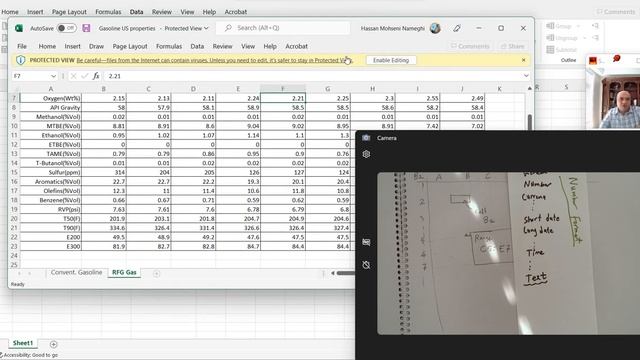Dismiss the Protected View message bar
This screenshot has height=360, width=640.
(x=524, y=60)
